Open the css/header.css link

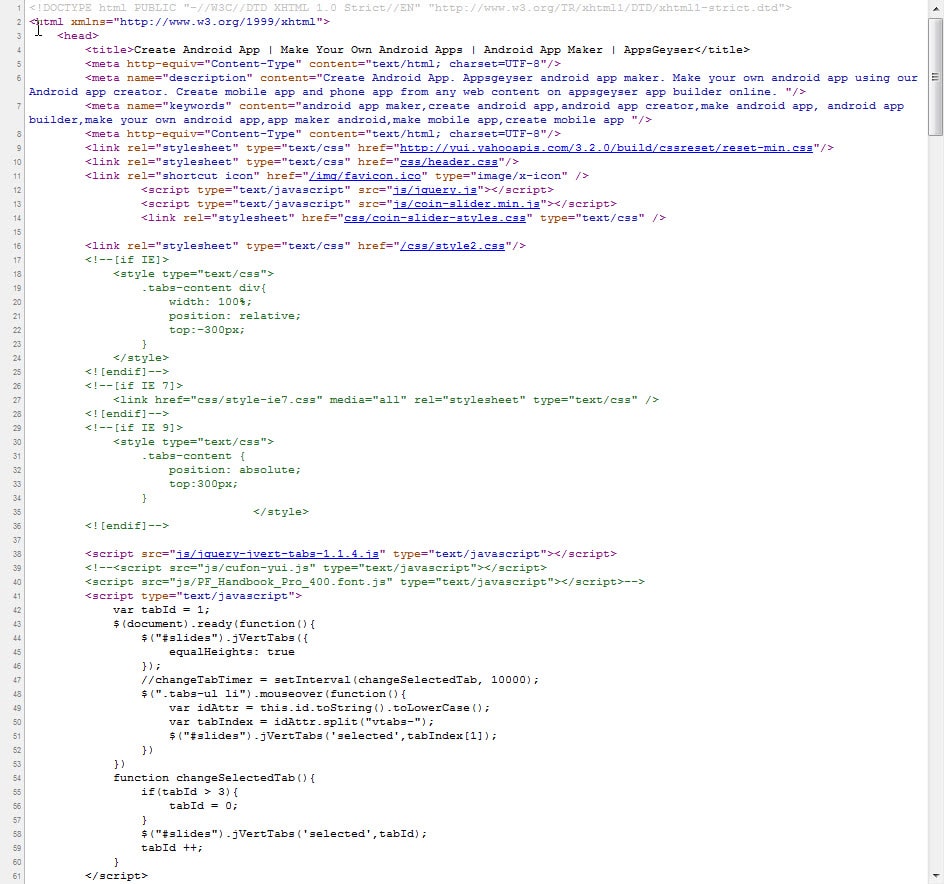(x=448, y=161)
